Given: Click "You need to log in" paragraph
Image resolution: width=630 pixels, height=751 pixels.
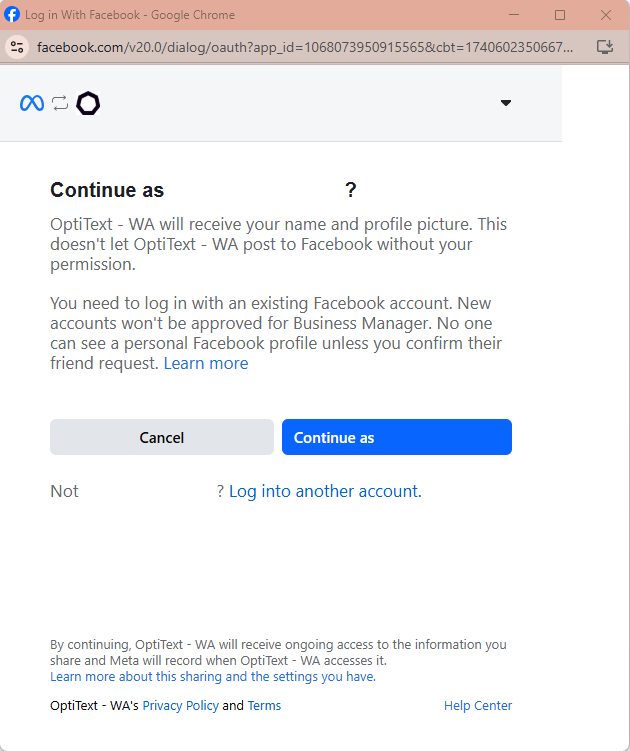Looking at the screenshot, I should [x=276, y=333].
